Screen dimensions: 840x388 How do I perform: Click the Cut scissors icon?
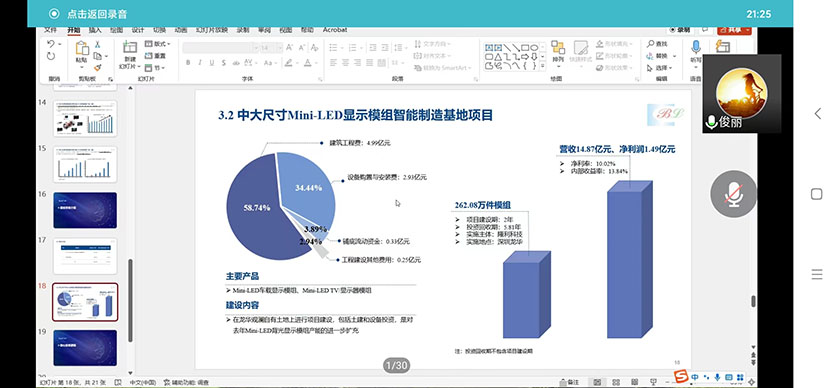[98, 44]
